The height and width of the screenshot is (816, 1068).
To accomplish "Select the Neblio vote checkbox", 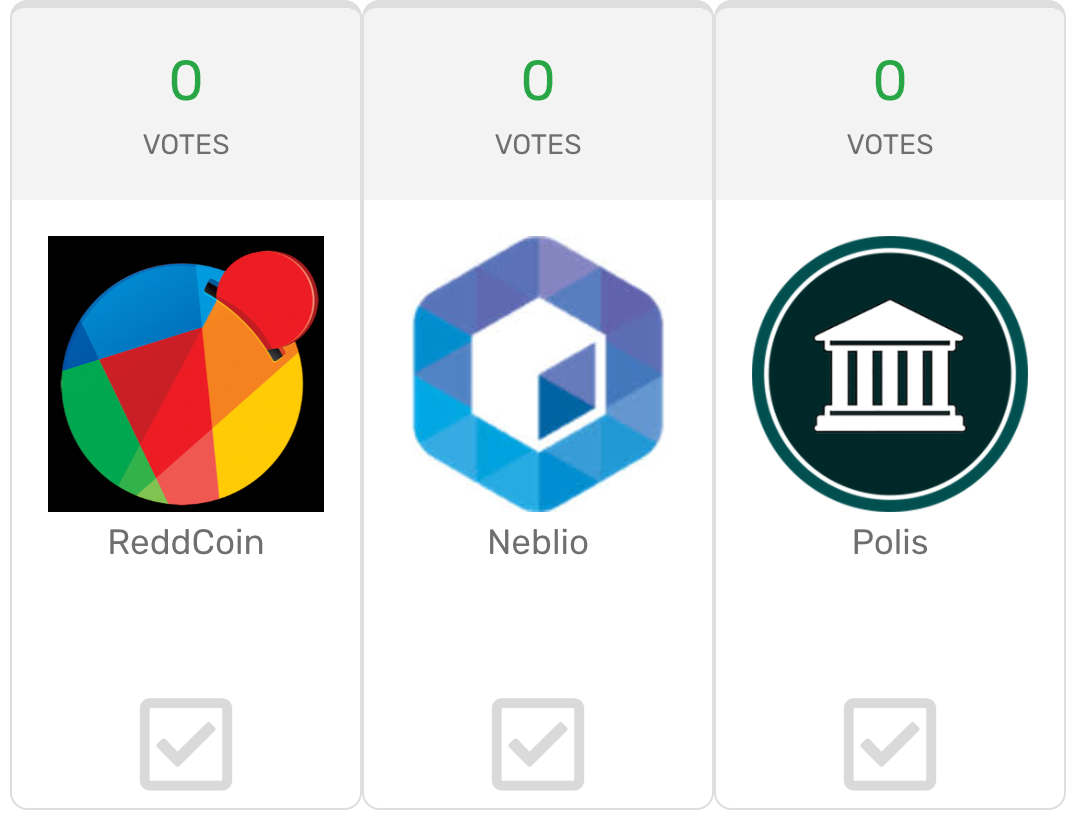I will click(x=538, y=744).
